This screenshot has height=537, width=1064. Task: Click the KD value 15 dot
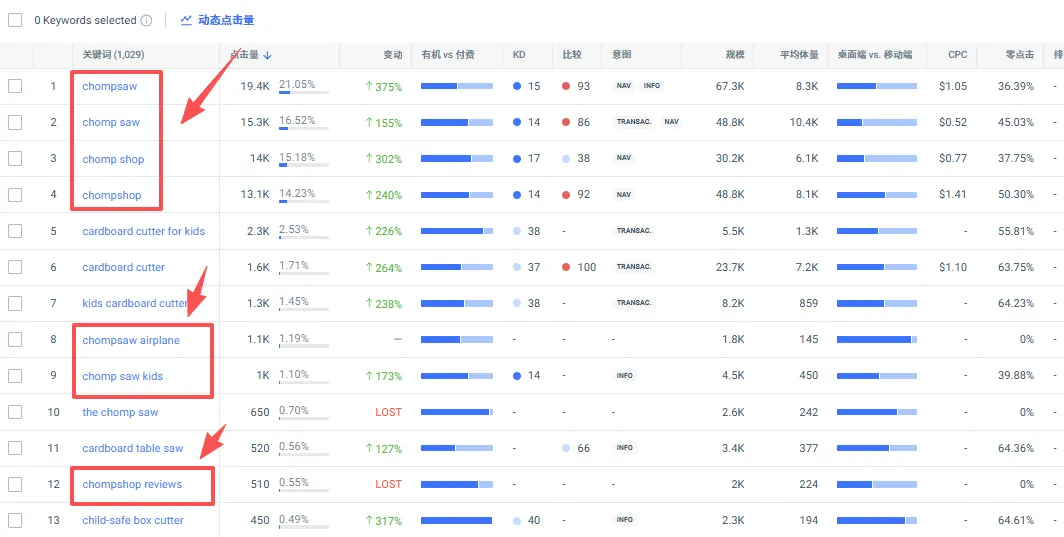pos(518,86)
